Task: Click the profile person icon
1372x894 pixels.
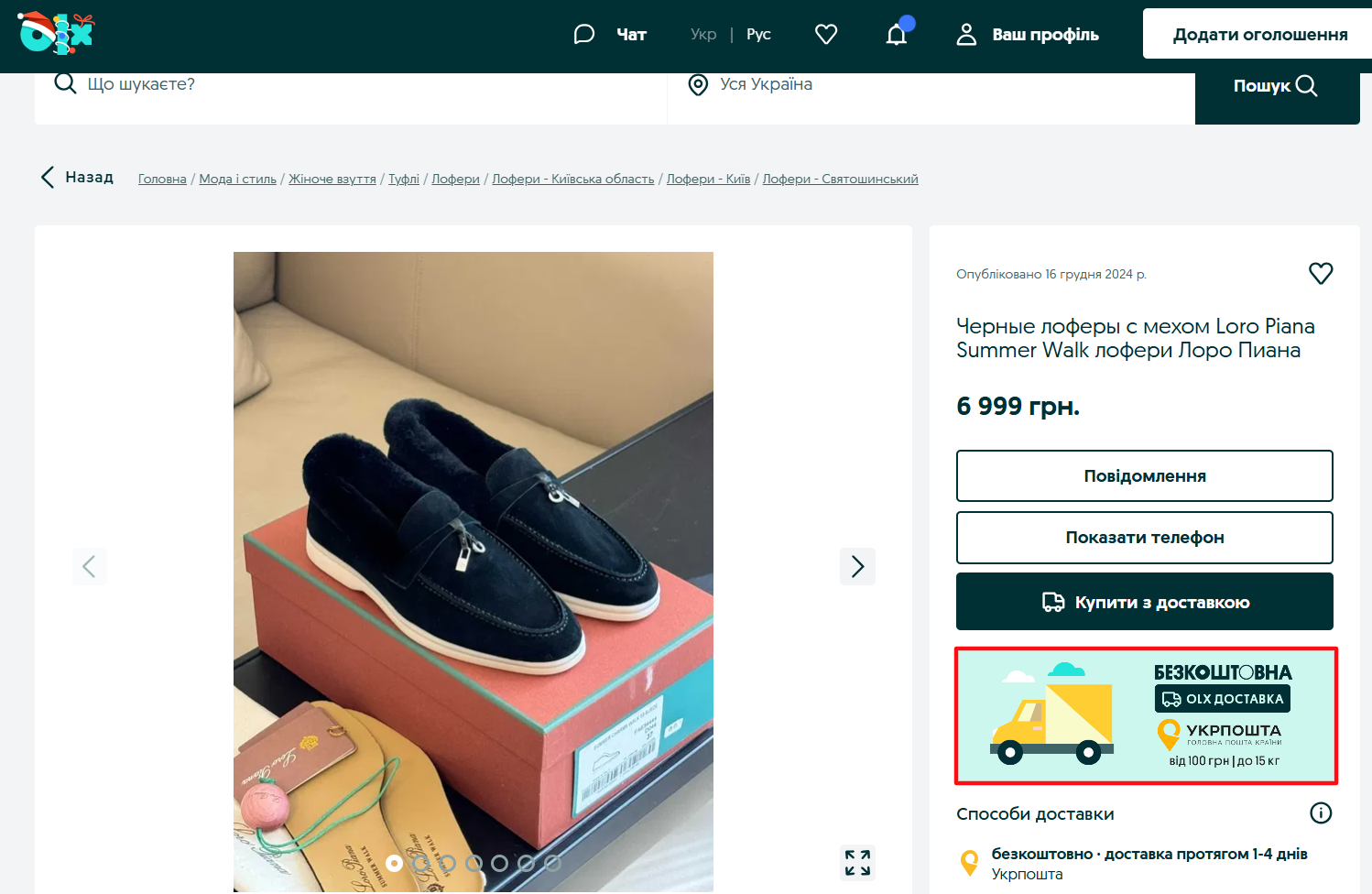Action: (966, 34)
